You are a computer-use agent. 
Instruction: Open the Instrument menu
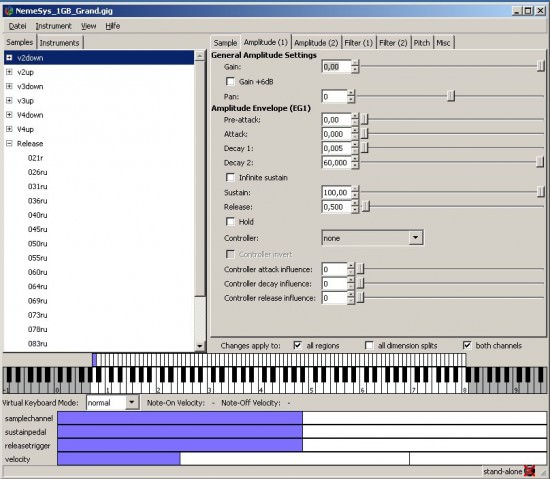(53, 26)
